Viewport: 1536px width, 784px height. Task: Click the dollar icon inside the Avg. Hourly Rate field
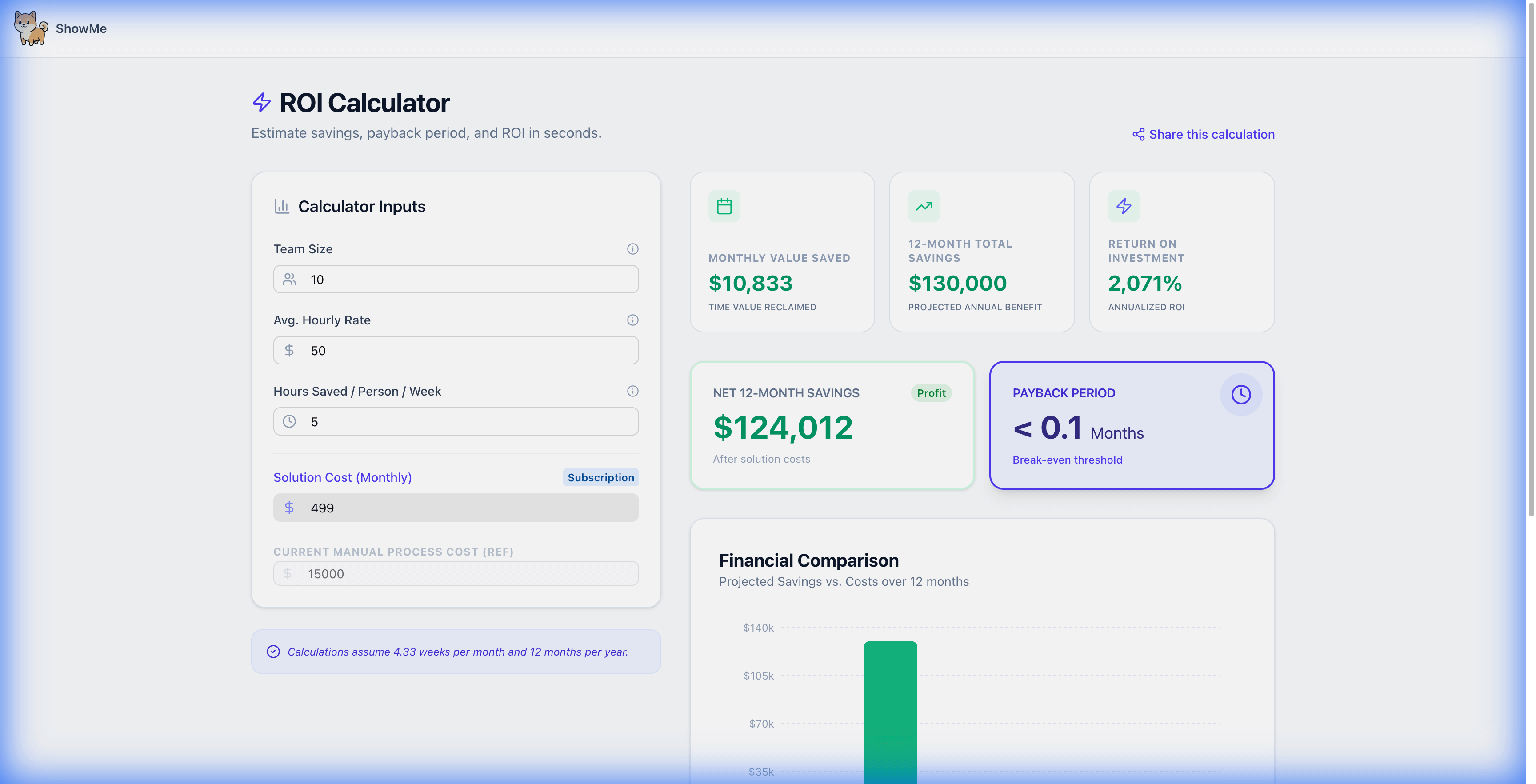290,350
